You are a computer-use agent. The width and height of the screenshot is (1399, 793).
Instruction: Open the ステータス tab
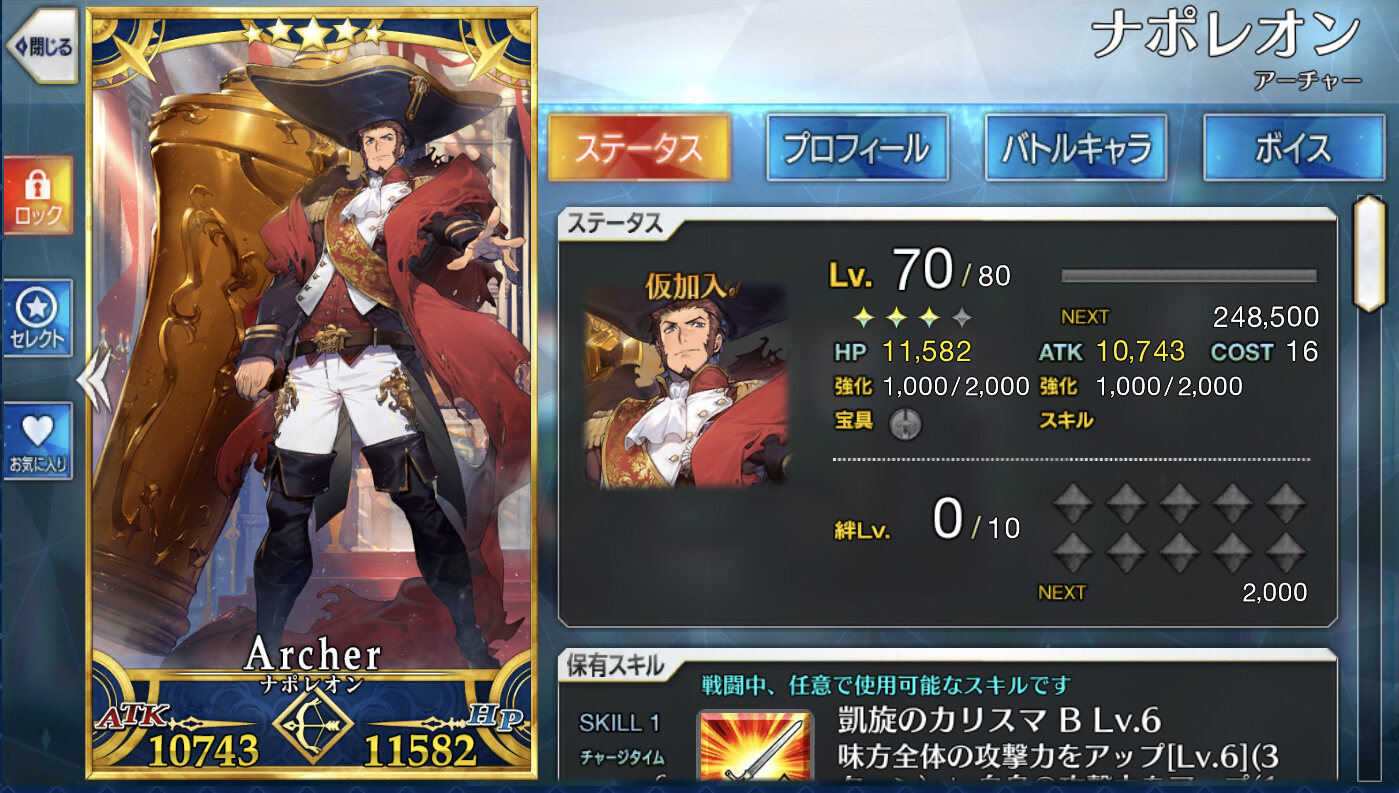[x=639, y=148]
